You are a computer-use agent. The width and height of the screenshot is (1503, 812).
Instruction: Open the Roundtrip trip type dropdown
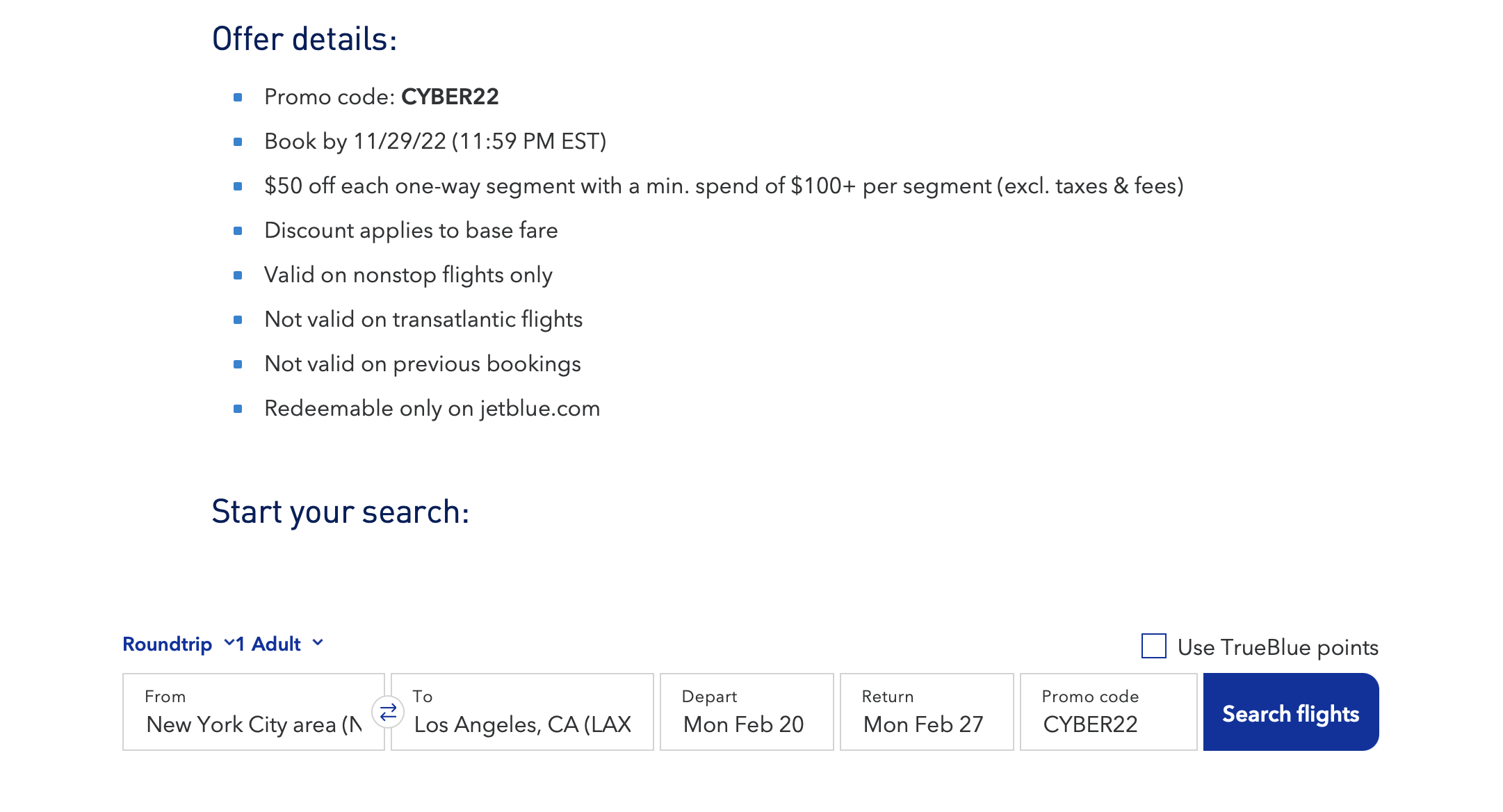click(x=178, y=644)
